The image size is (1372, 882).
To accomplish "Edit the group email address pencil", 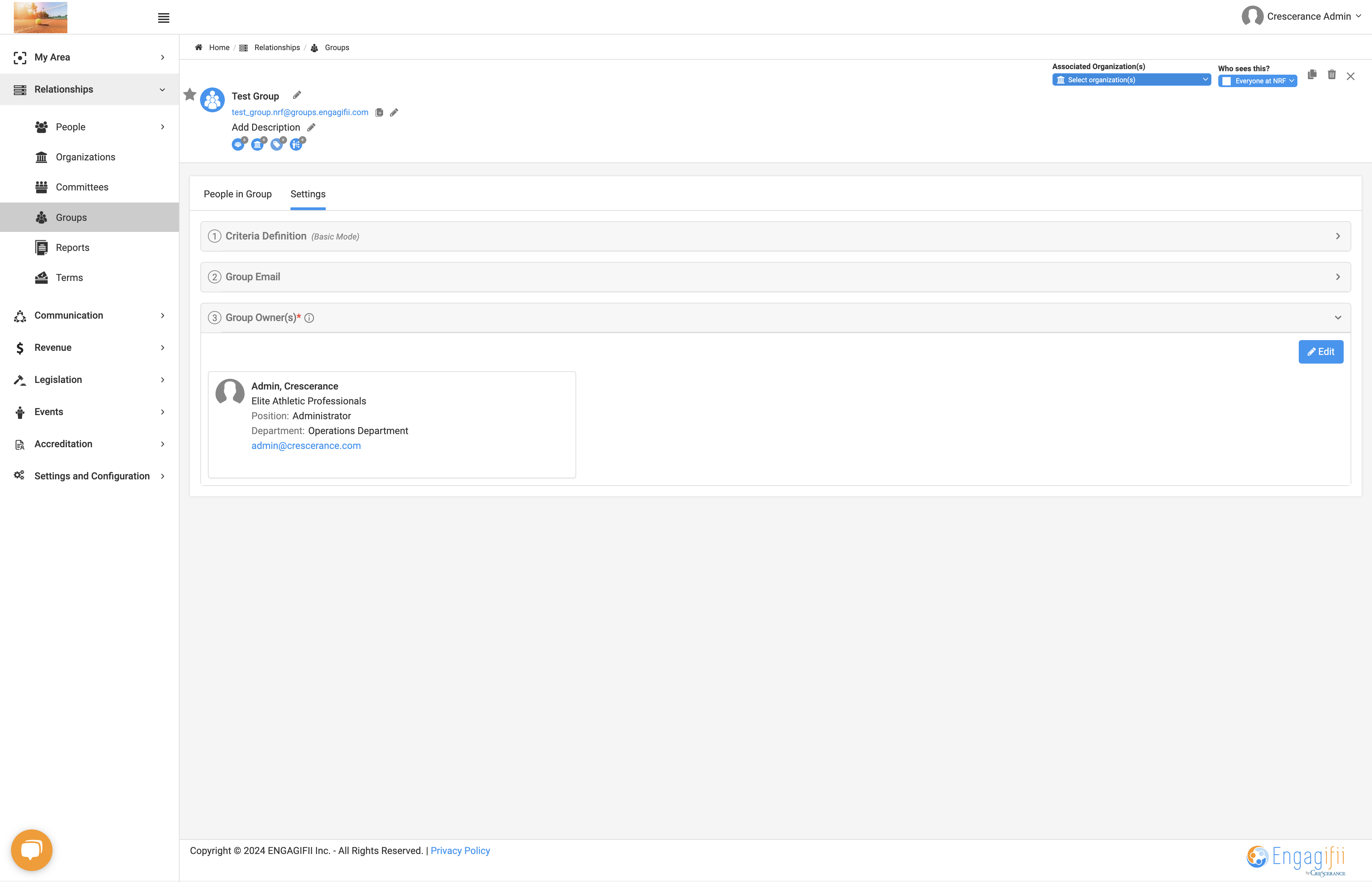I will [394, 112].
